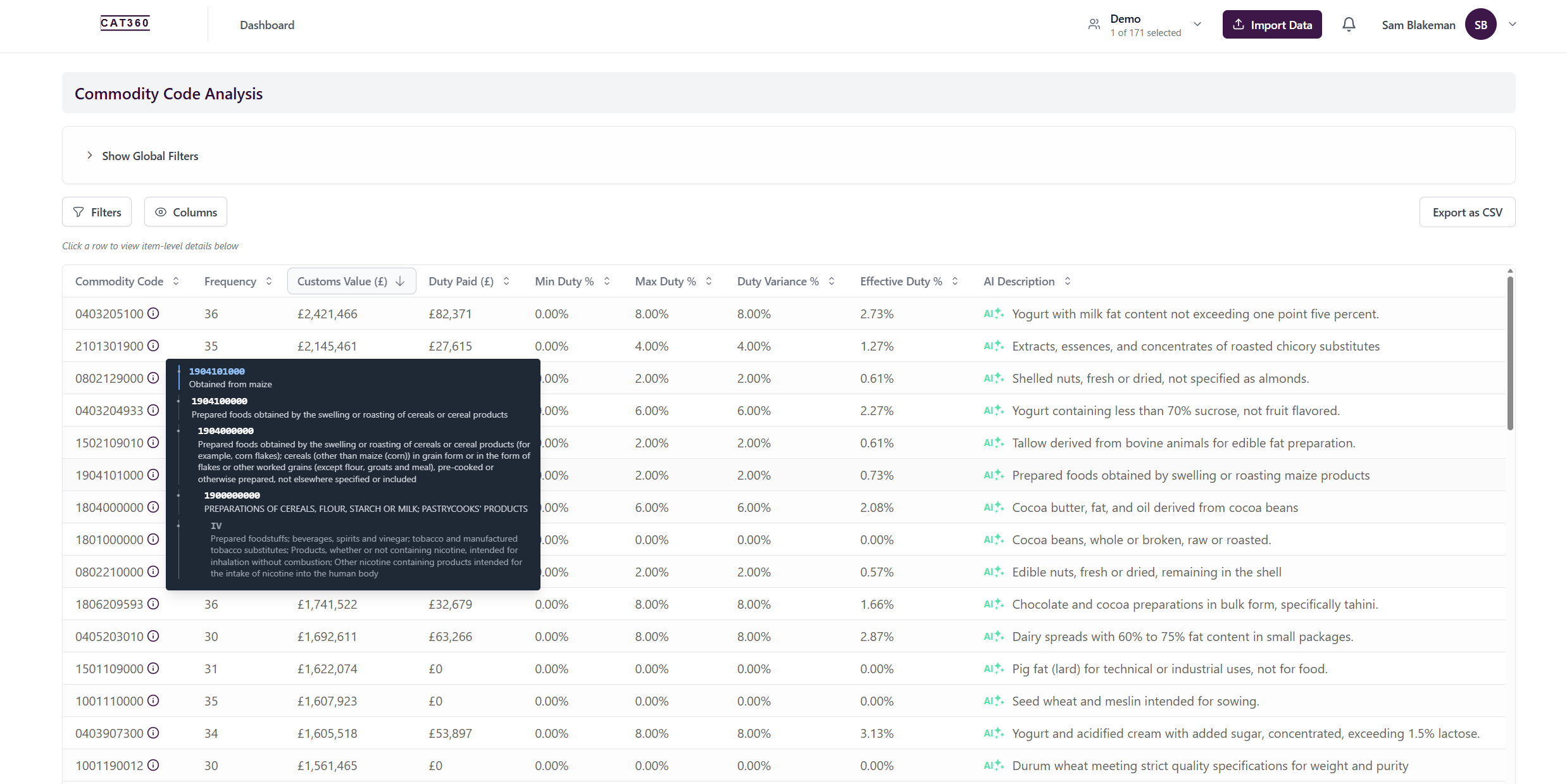Click tooltip code 1904100000
The width and height of the screenshot is (1567, 784).
pyautogui.click(x=219, y=401)
